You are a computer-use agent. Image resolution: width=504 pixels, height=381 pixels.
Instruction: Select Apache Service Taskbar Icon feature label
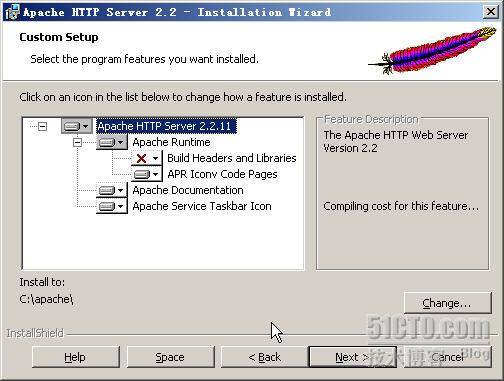(x=202, y=206)
